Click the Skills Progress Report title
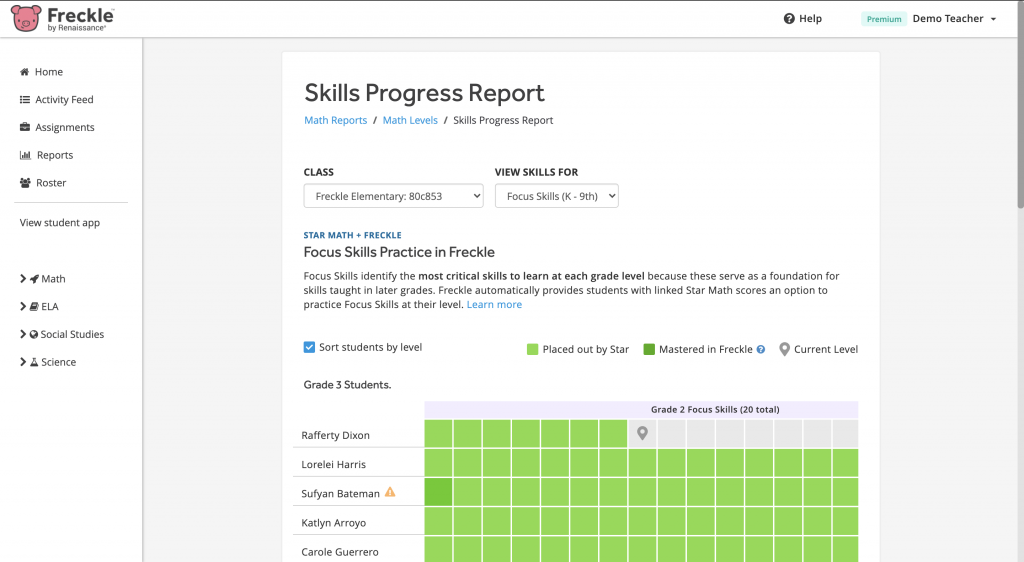1024x562 pixels. (424, 93)
